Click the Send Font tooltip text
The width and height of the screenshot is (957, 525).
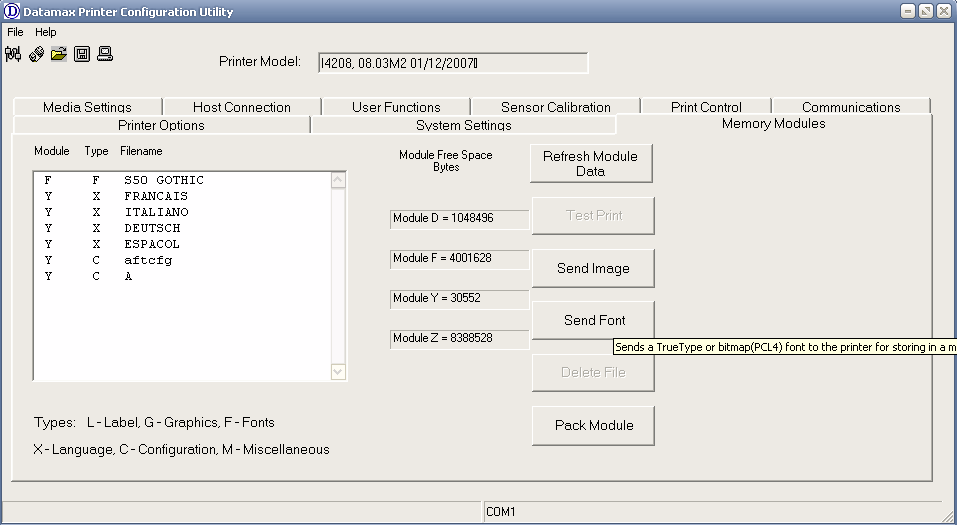785,347
